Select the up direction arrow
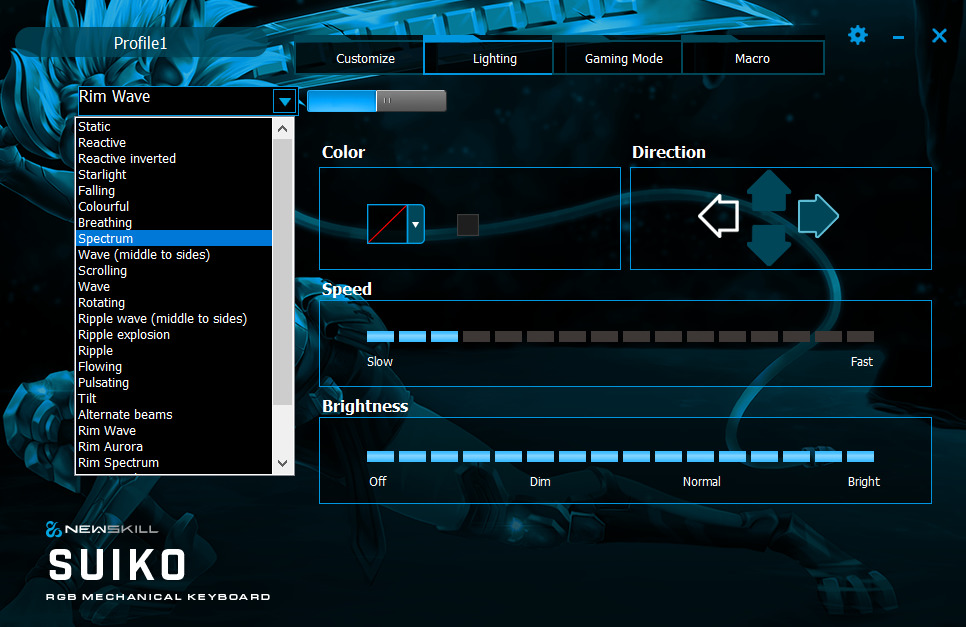 [768, 188]
